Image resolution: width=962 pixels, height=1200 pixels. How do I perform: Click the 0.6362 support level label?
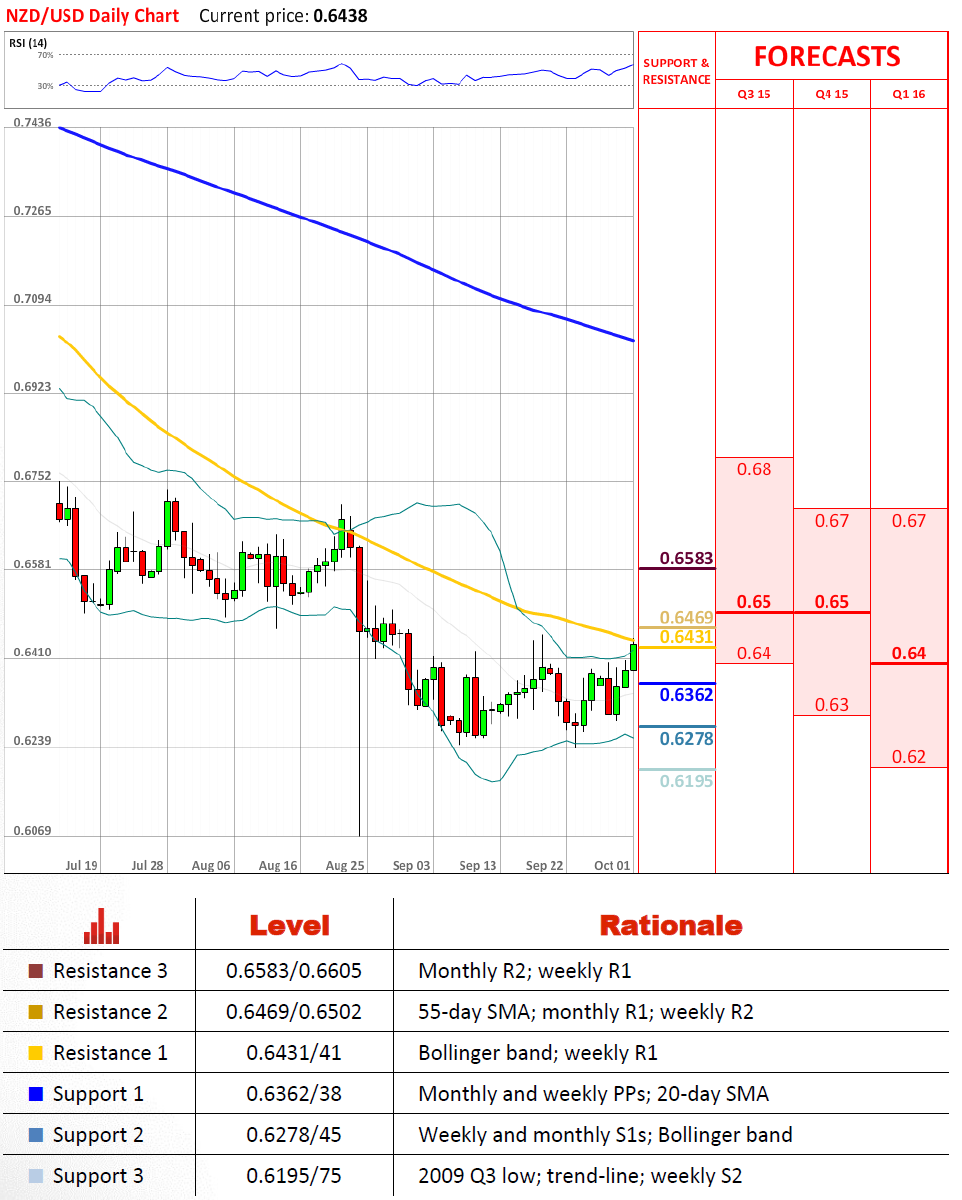[x=686, y=695]
